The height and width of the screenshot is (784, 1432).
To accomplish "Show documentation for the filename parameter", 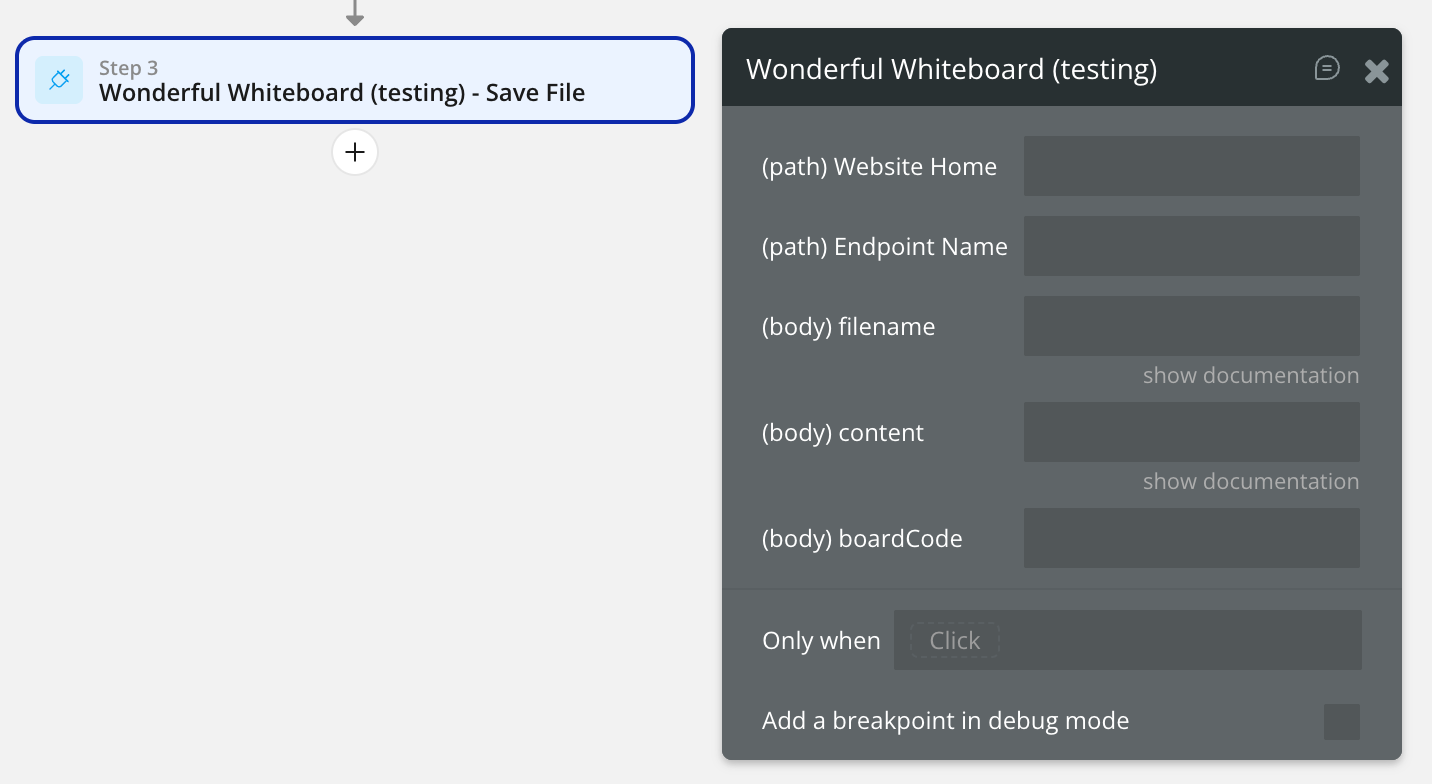I will [x=1250, y=376].
